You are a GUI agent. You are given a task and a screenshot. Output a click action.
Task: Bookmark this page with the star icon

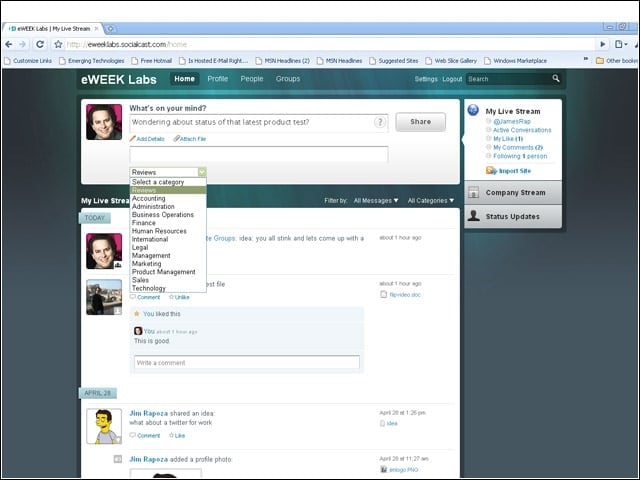coord(58,44)
